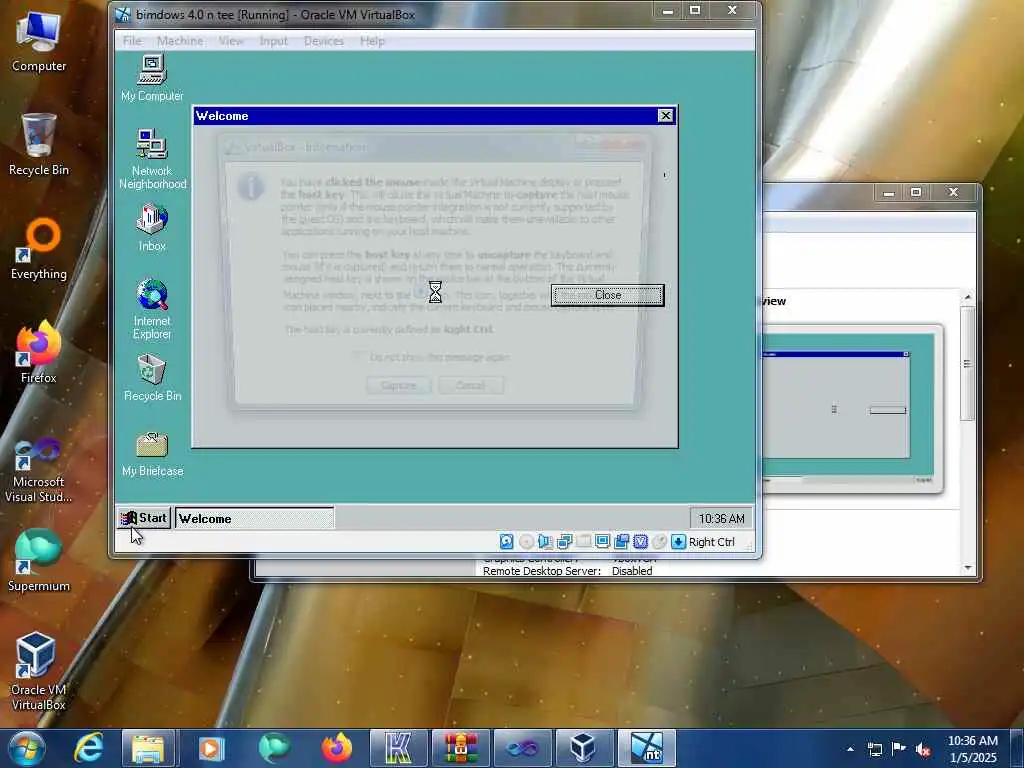Image resolution: width=1024 pixels, height=768 pixels.
Task: Select the Inbox icon in guest
Action: coord(152,228)
